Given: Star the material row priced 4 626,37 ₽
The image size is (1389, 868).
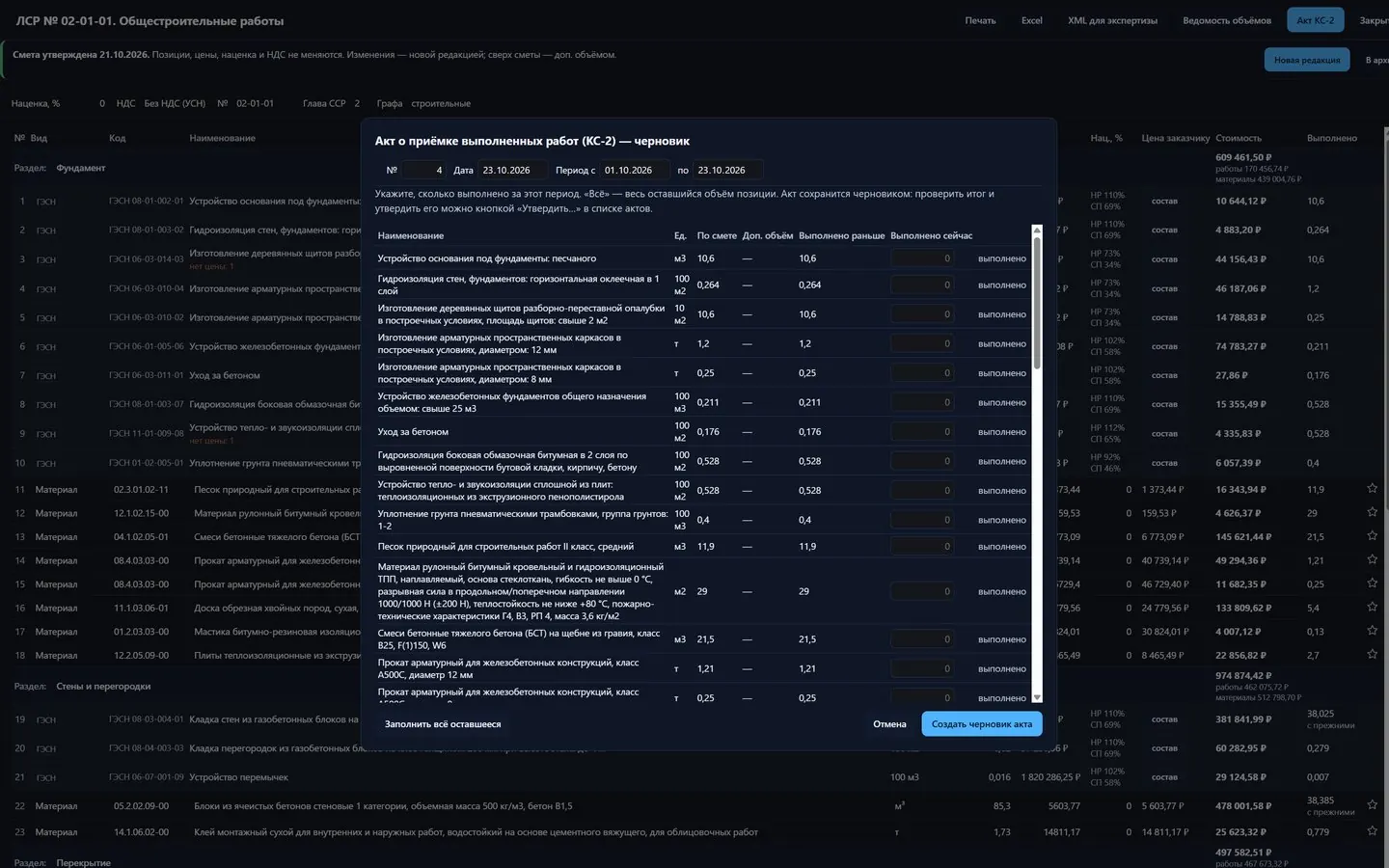Looking at the screenshot, I should [1372, 512].
